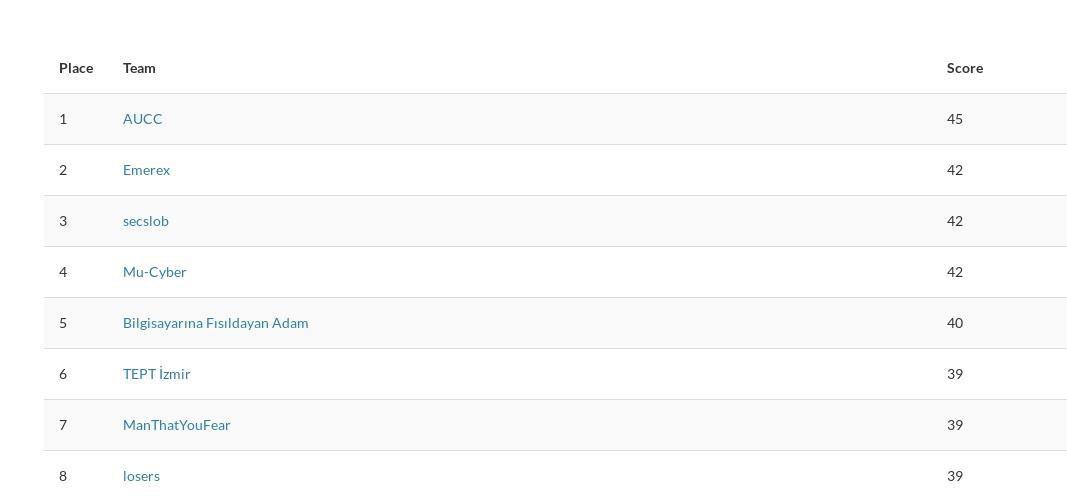Click the score 42 in Emerex row
The image size is (1067, 501).
[955, 170]
